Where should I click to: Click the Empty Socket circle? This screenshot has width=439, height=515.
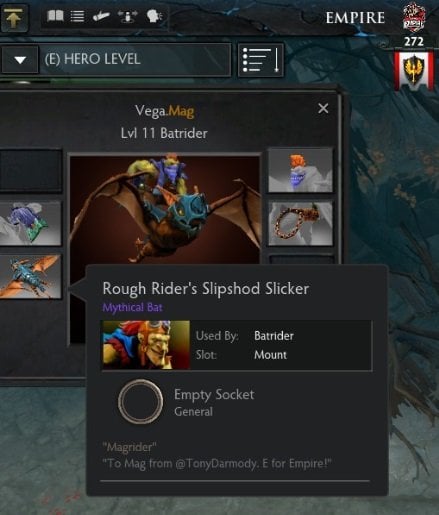pos(140,402)
